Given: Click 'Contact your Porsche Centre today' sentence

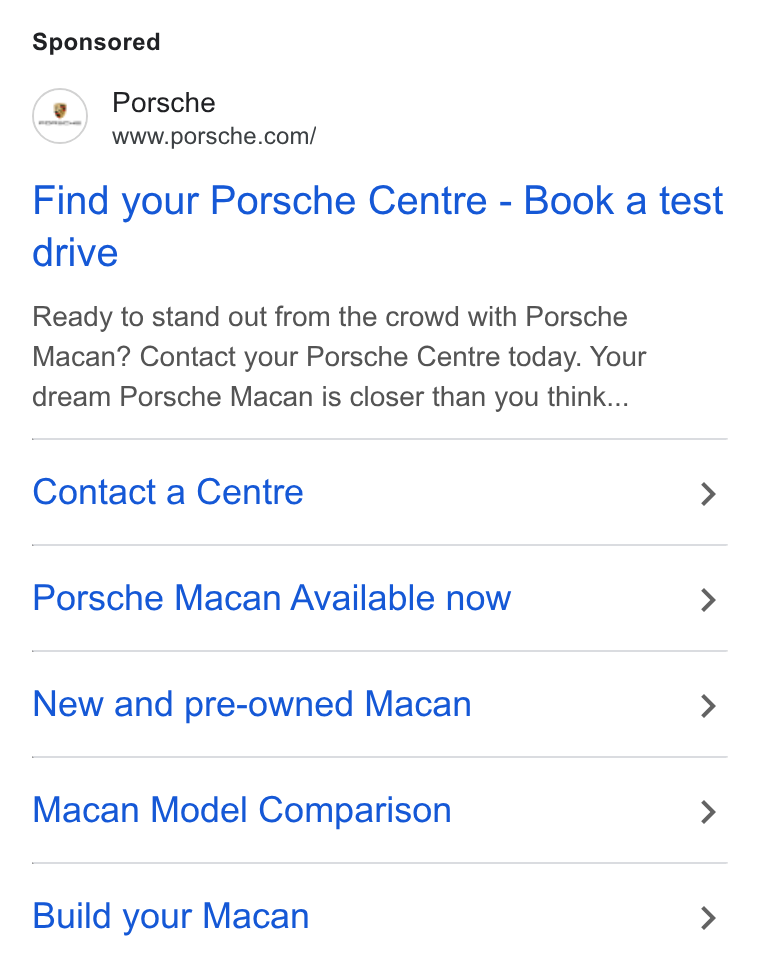Looking at the screenshot, I should coord(361,357).
